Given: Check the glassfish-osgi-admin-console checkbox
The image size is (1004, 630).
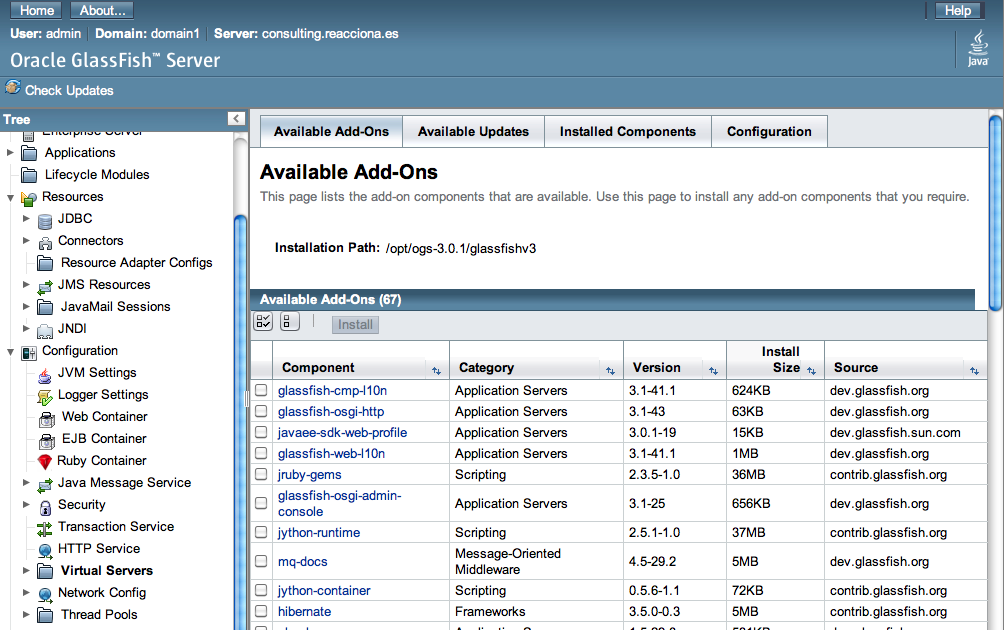Looking at the screenshot, I should click(x=261, y=503).
